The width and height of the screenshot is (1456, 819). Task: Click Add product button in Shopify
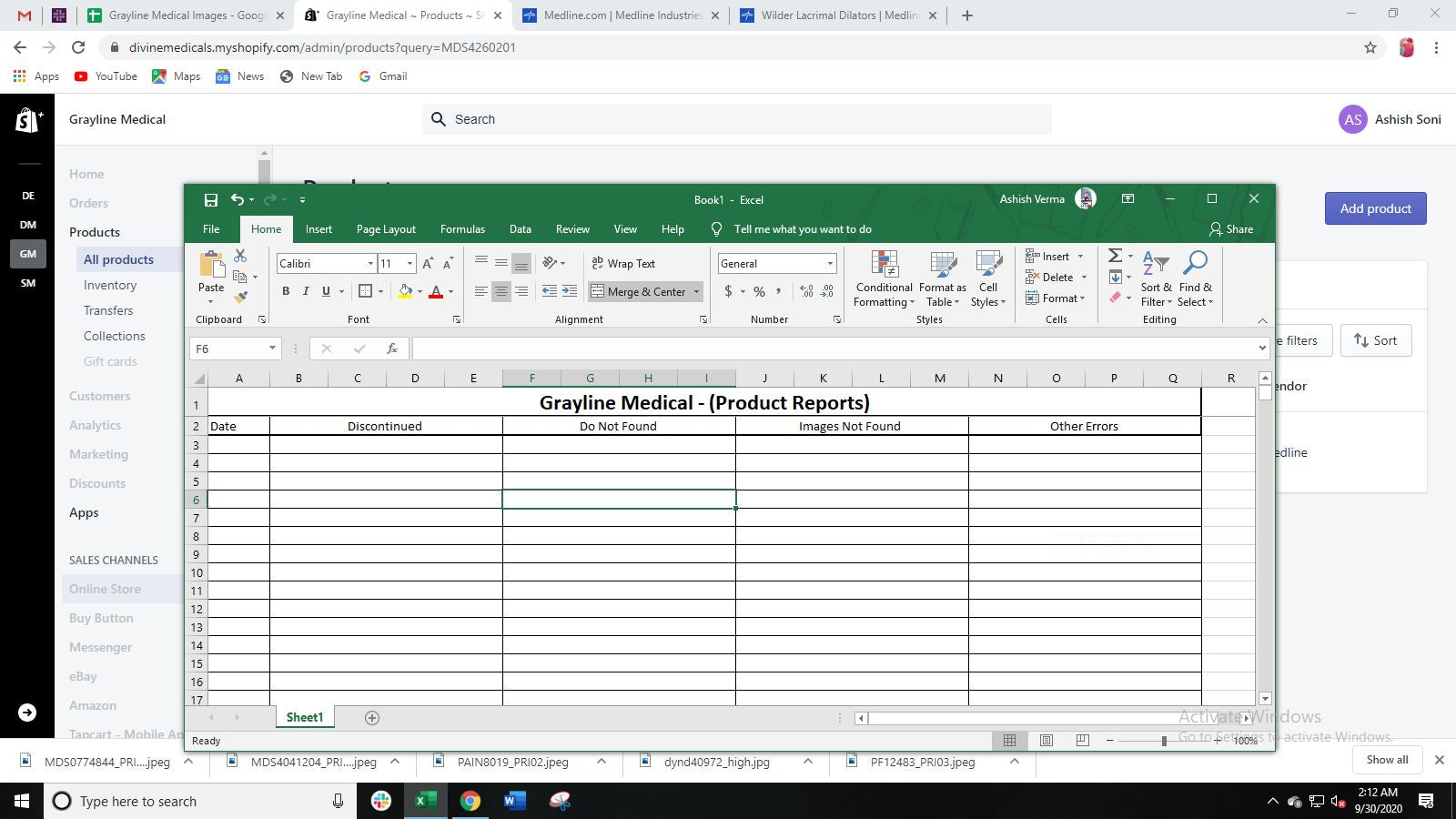[x=1375, y=208]
